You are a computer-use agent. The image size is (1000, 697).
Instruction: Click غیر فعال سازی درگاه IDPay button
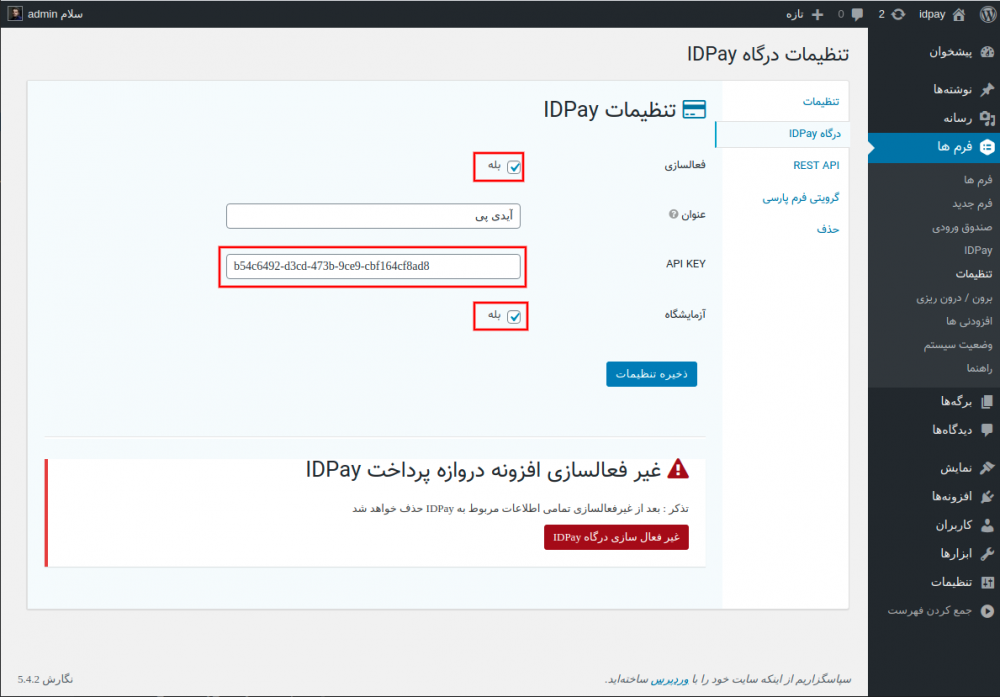[616, 537]
